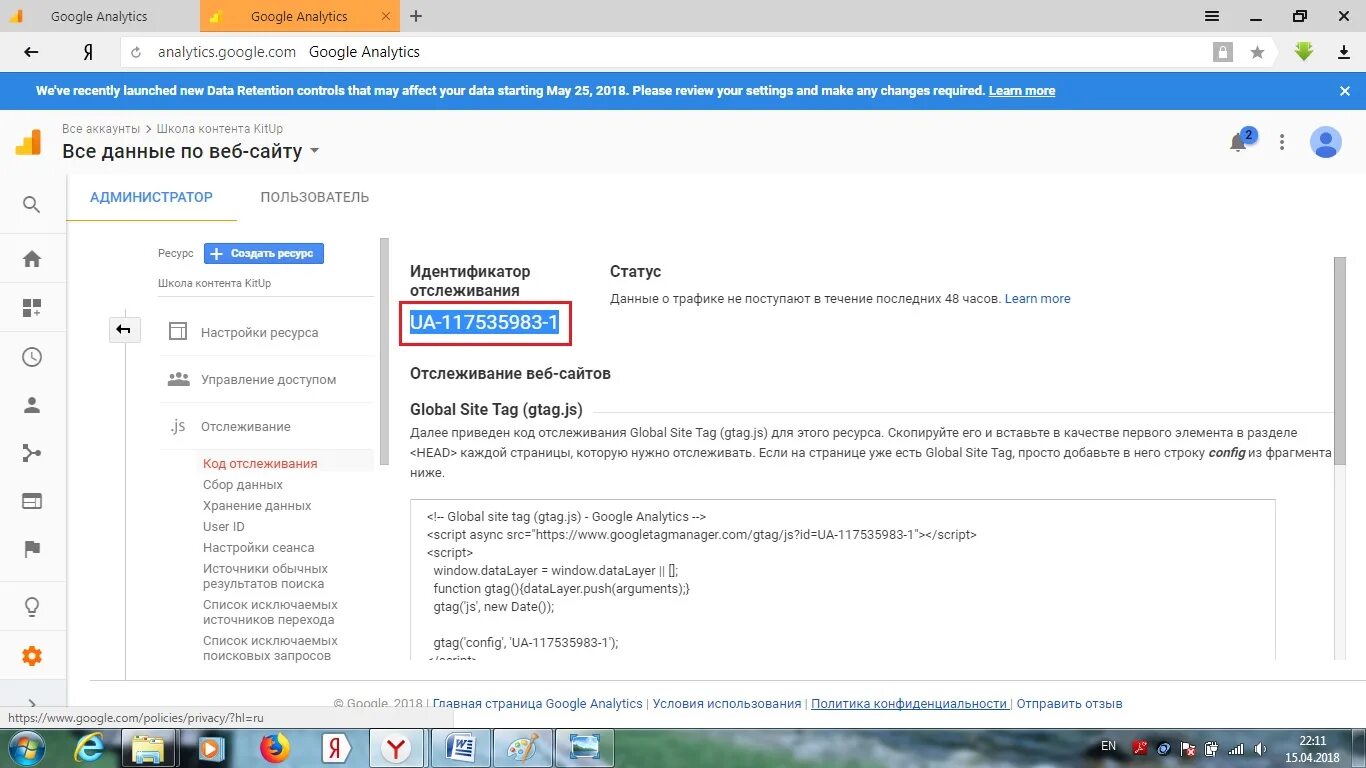Select the second Google Analytics browser tab
The width and height of the screenshot is (1366, 768).
click(299, 16)
